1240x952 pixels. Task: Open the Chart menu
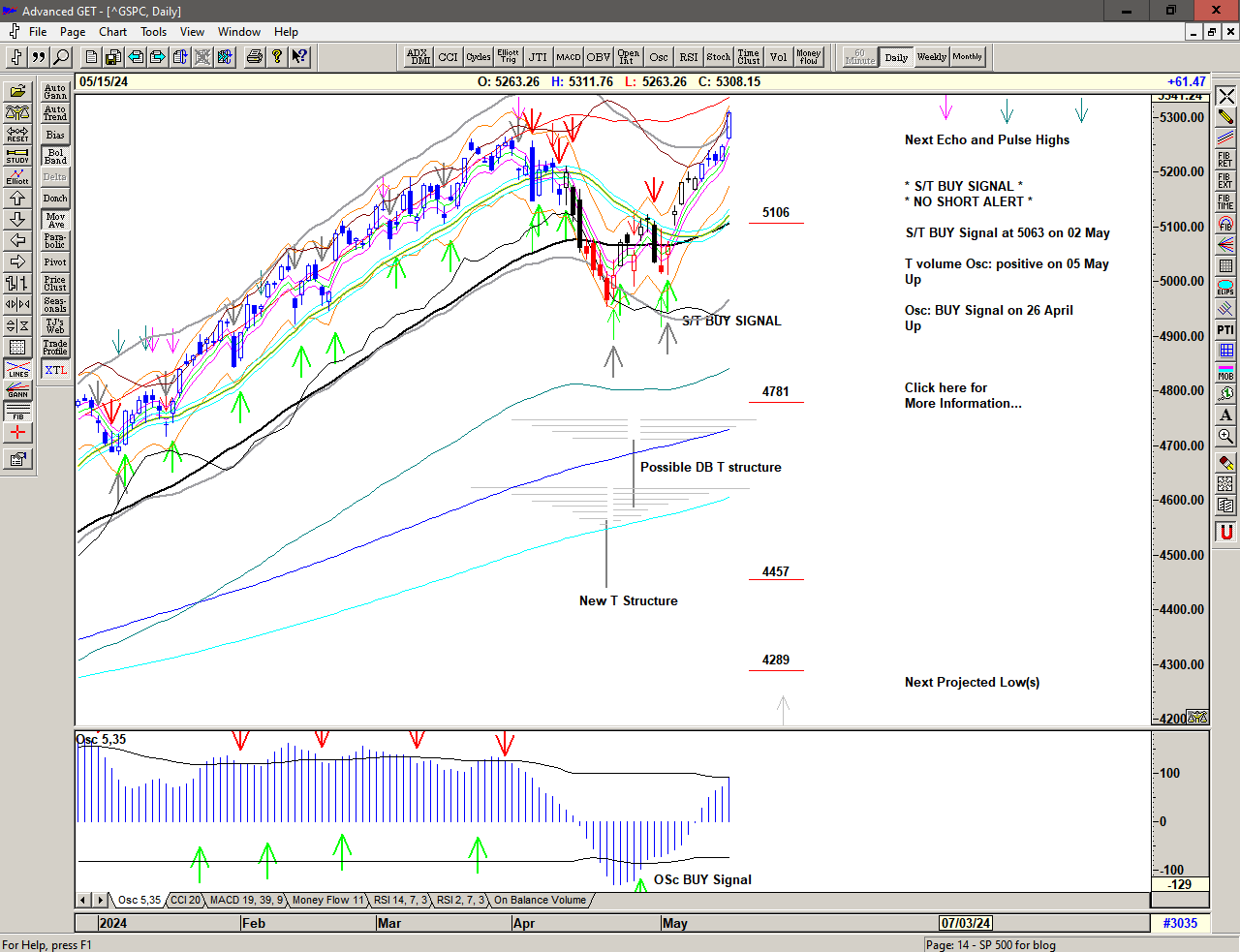pyautogui.click(x=112, y=32)
